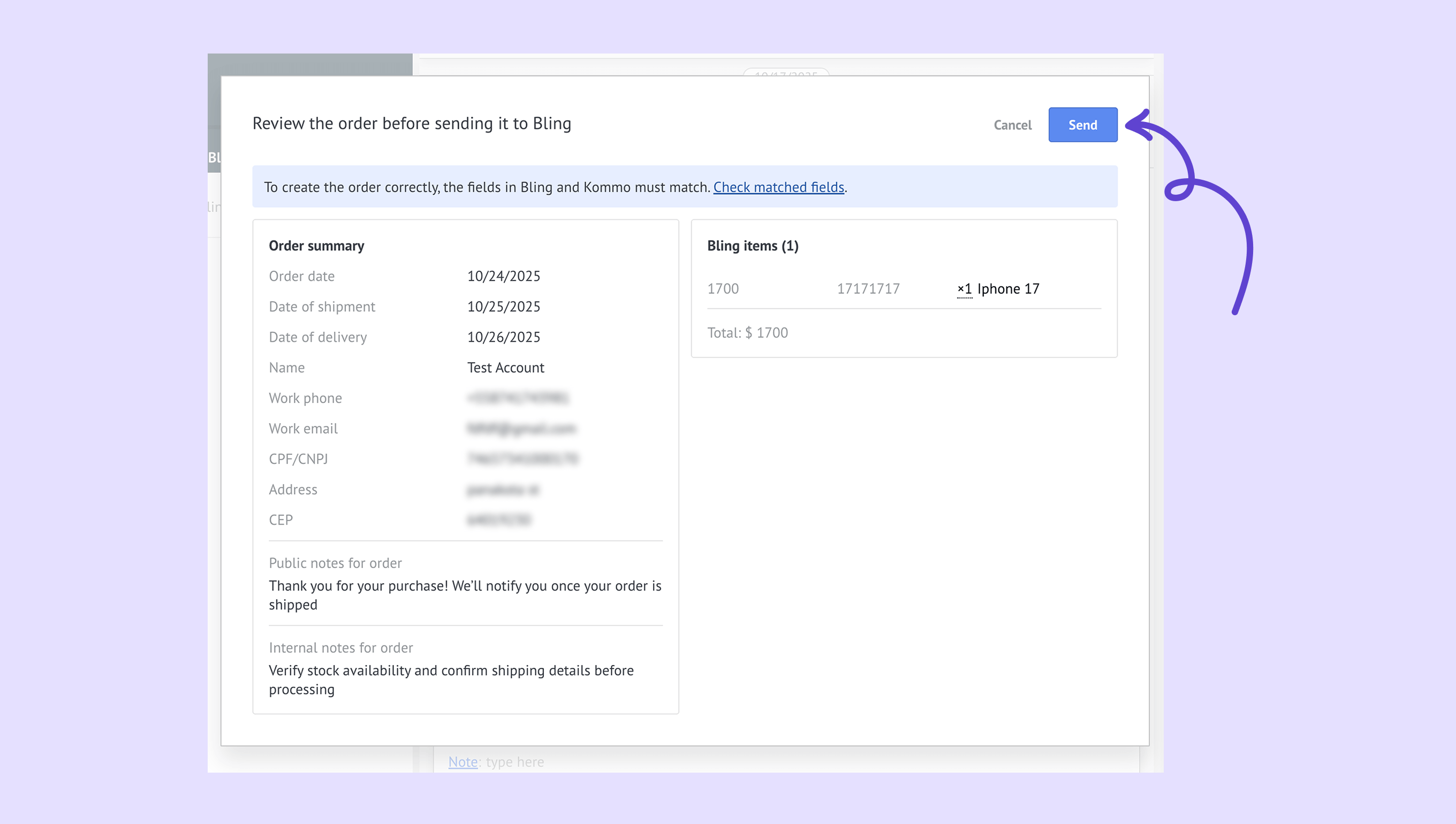Select the Iphone 17 item name
1456x824 pixels.
coord(1008,289)
